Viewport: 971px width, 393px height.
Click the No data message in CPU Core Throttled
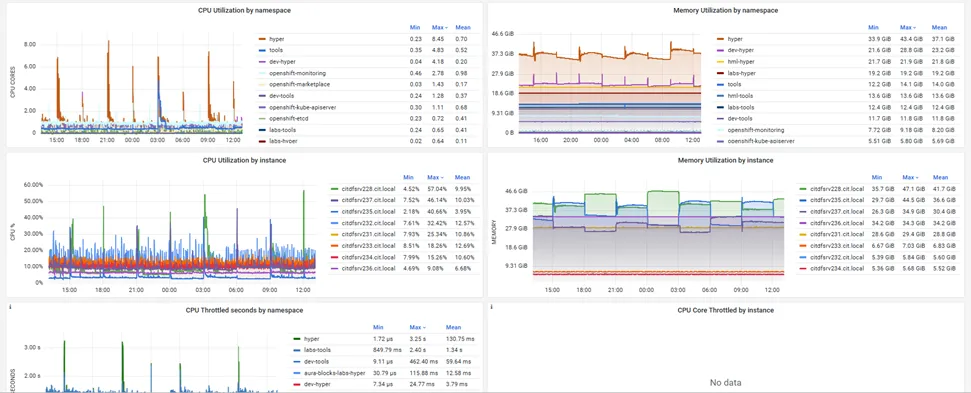[x=725, y=382]
